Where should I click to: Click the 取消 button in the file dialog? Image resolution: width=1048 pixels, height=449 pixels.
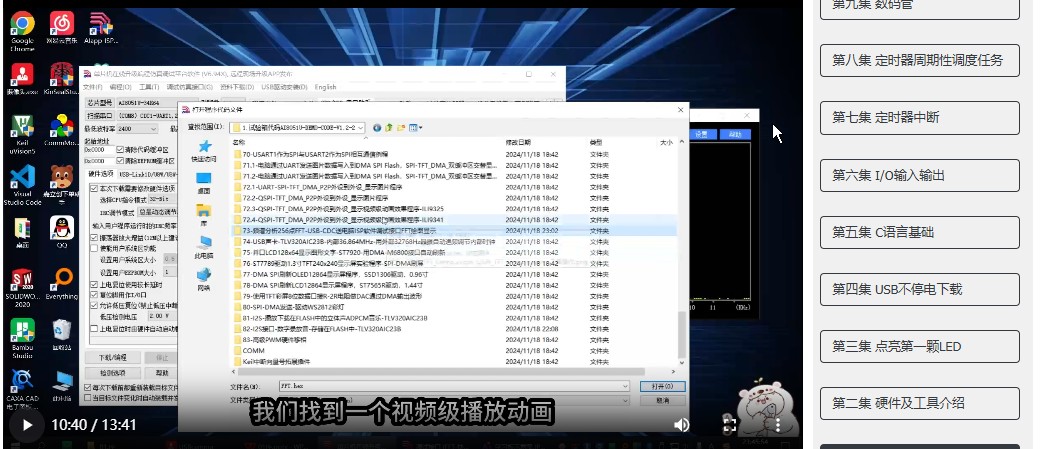[662, 401]
